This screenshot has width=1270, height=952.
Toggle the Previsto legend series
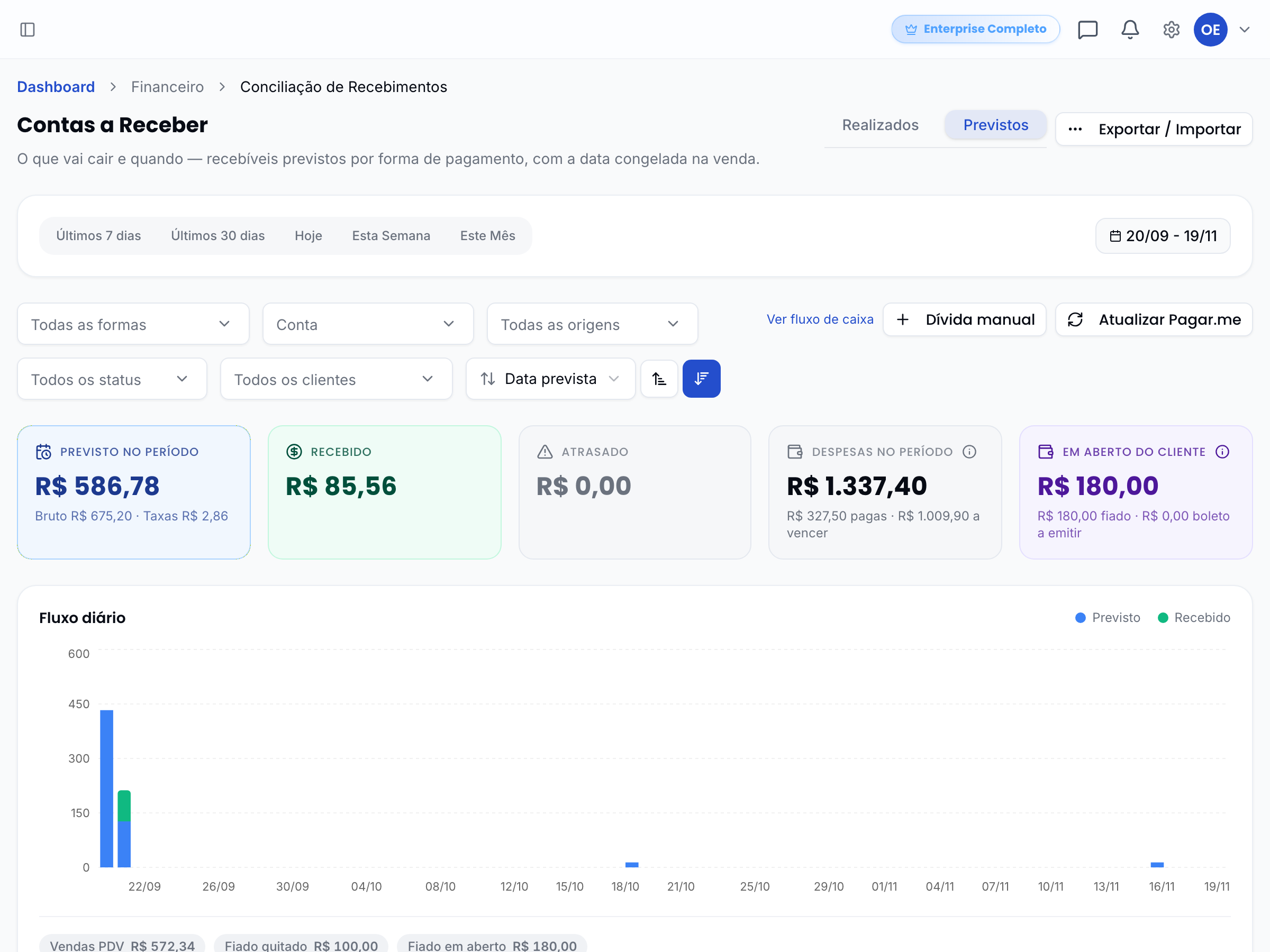[1107, 617]
